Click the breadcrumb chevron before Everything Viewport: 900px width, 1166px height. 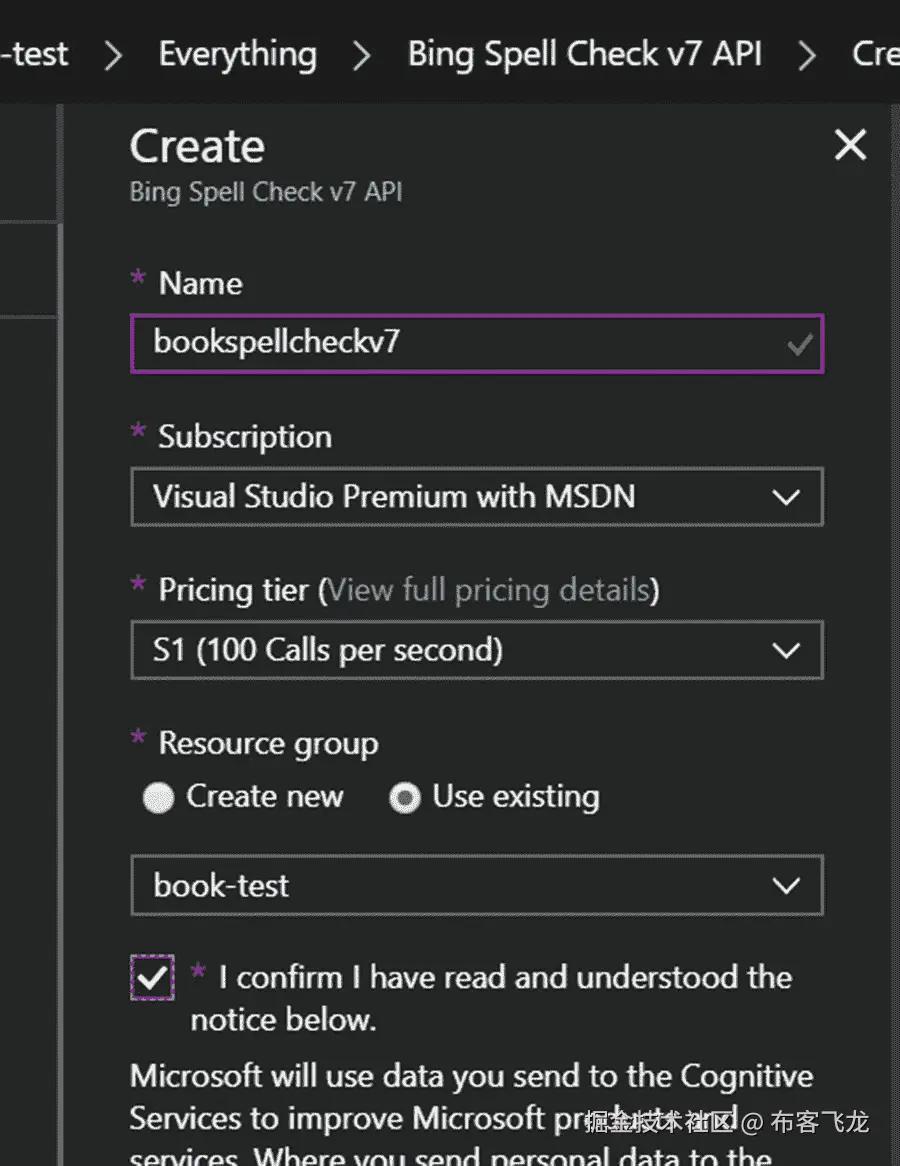pos(114,56)
